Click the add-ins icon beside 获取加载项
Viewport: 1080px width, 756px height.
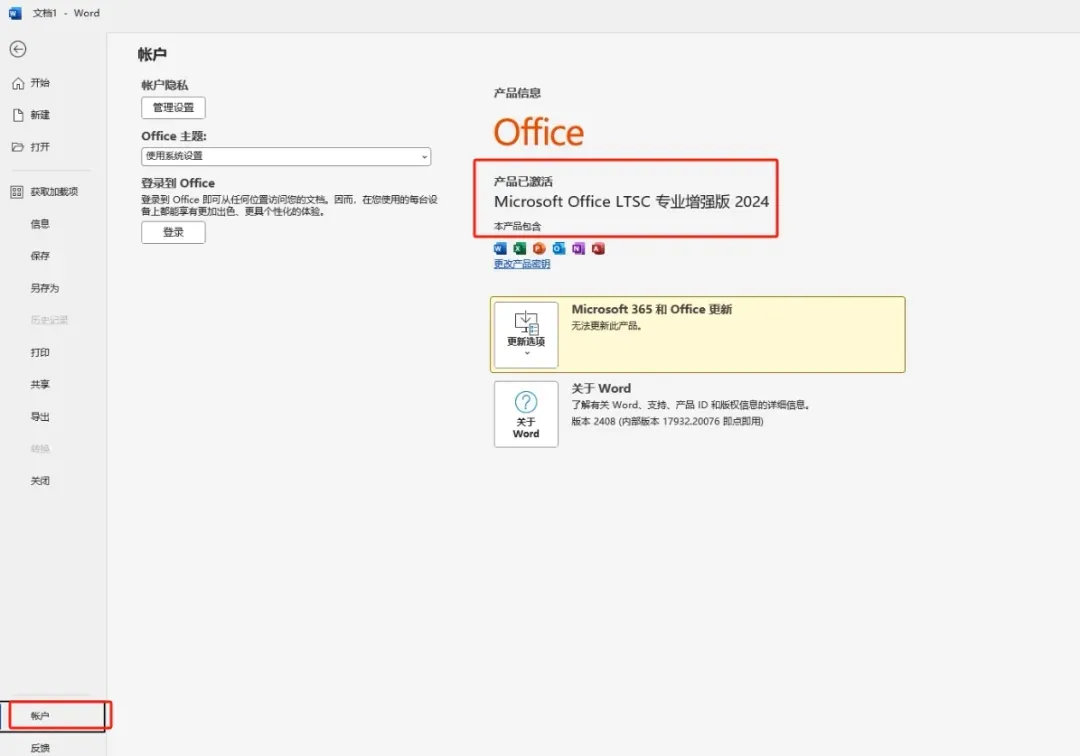(17, 192)
